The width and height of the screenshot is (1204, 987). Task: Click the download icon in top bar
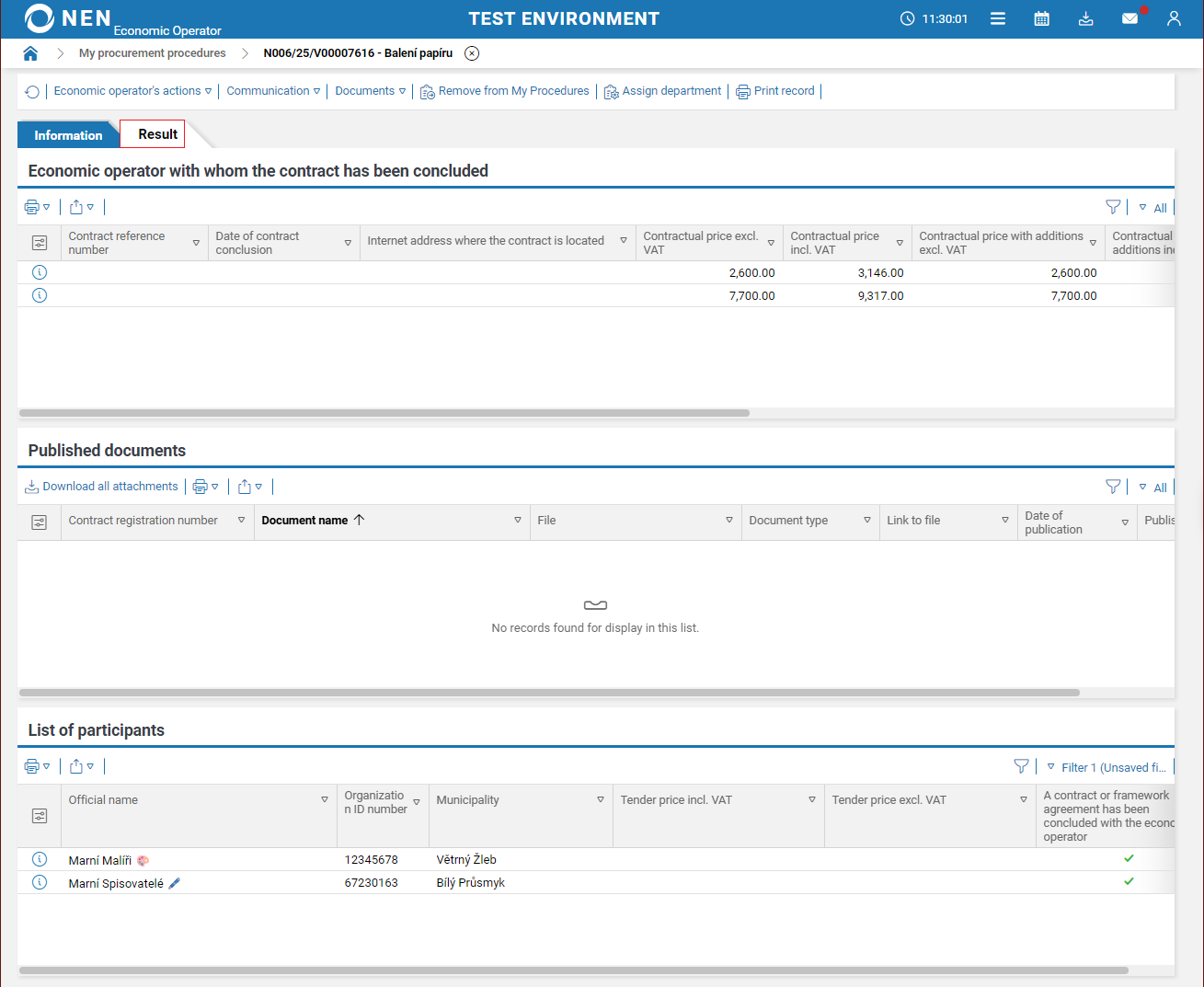(x=1085, y=18)
